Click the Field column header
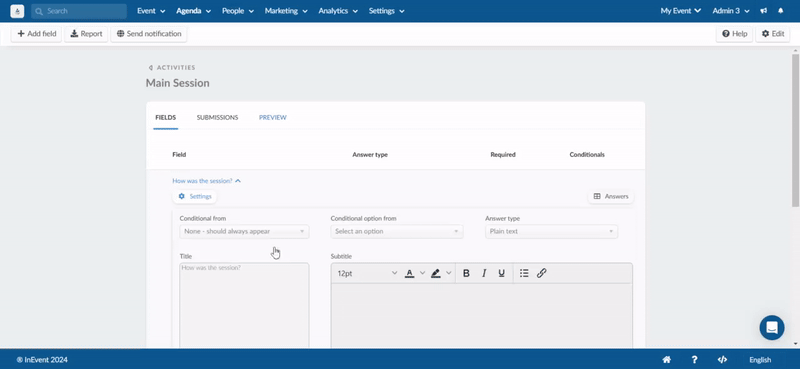 tap(179, 155)
